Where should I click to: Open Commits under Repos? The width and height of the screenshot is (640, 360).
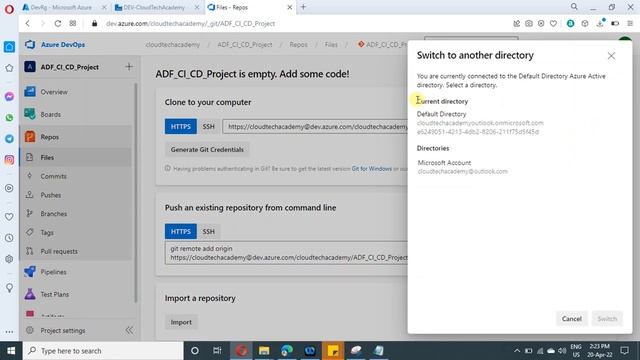53,176
